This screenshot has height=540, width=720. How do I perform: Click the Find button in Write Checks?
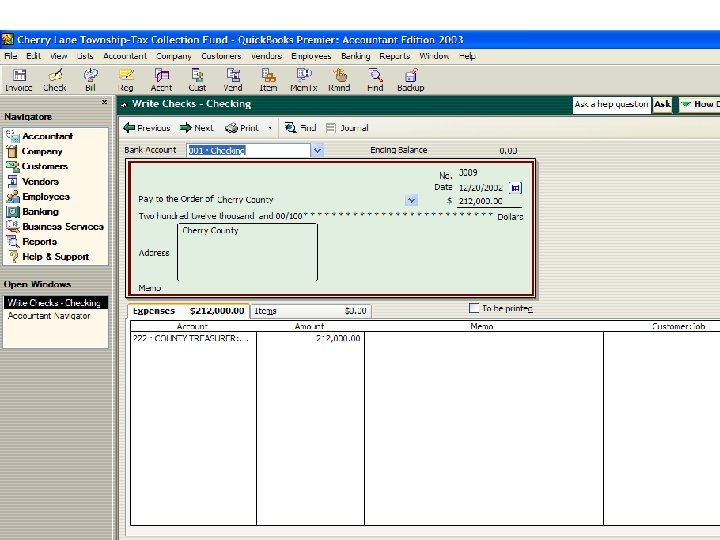(x=300, y=128)
